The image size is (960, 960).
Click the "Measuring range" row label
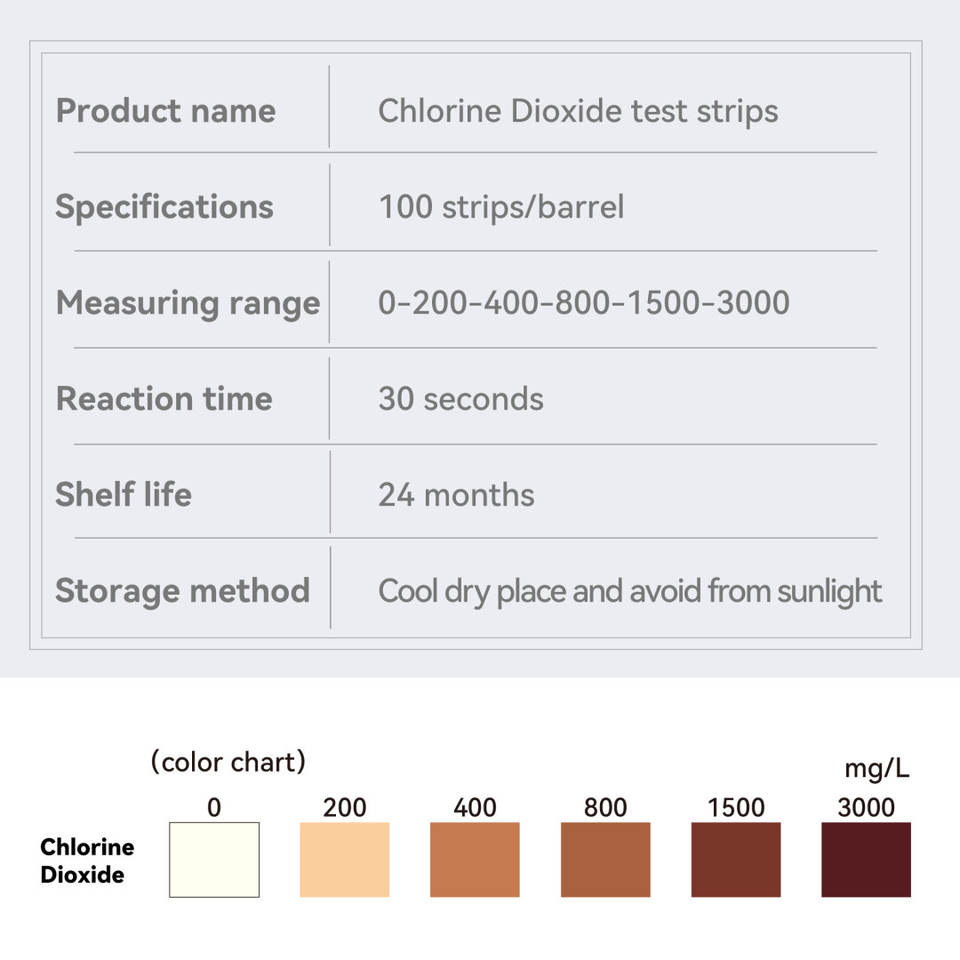coord(188,302)
